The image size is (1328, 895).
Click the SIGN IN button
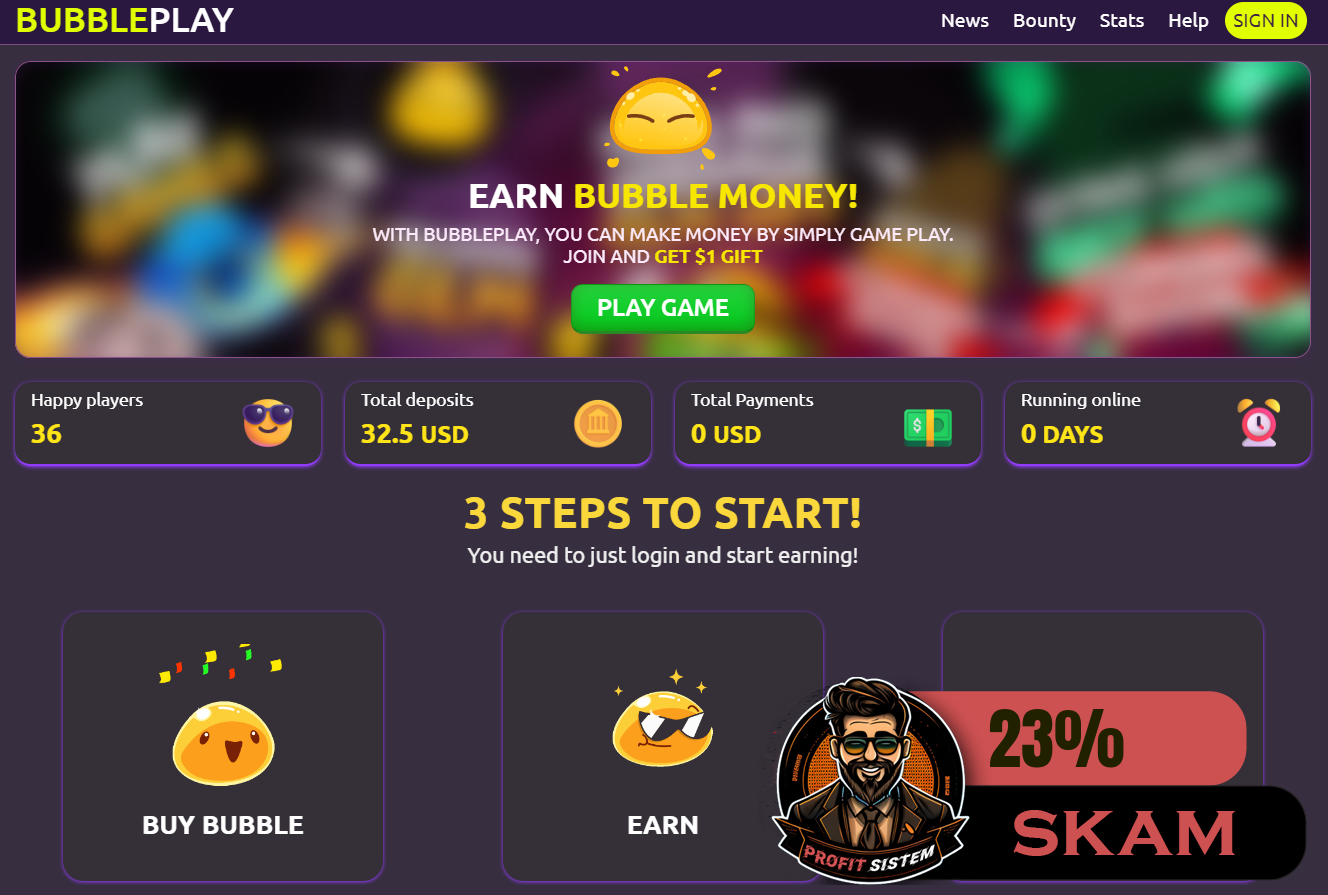coord(1266,20)
